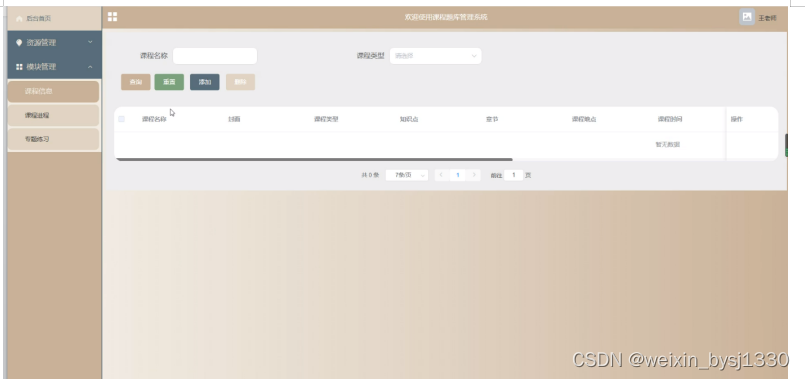Expand the 资源管理 menu chevron
Screen dimensions: 805x380
tap(90, 42)
